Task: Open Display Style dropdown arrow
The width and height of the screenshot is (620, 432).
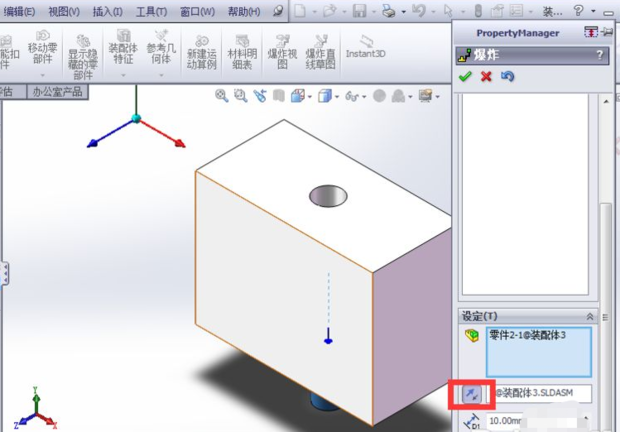Action: (x=337, y=96)
